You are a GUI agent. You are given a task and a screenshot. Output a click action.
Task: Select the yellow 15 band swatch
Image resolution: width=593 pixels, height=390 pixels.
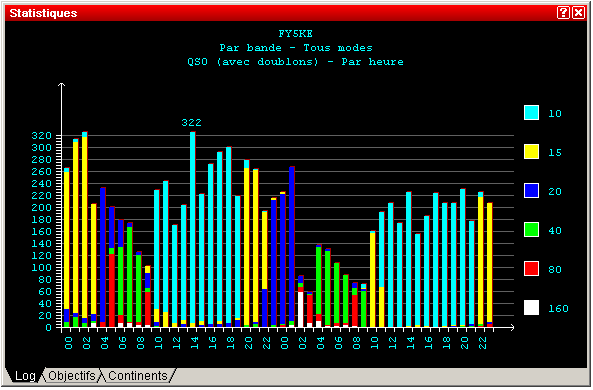click(531, 152)
